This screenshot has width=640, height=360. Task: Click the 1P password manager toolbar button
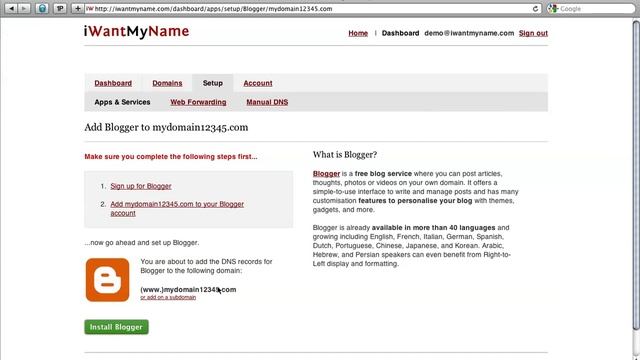(60, 8)
